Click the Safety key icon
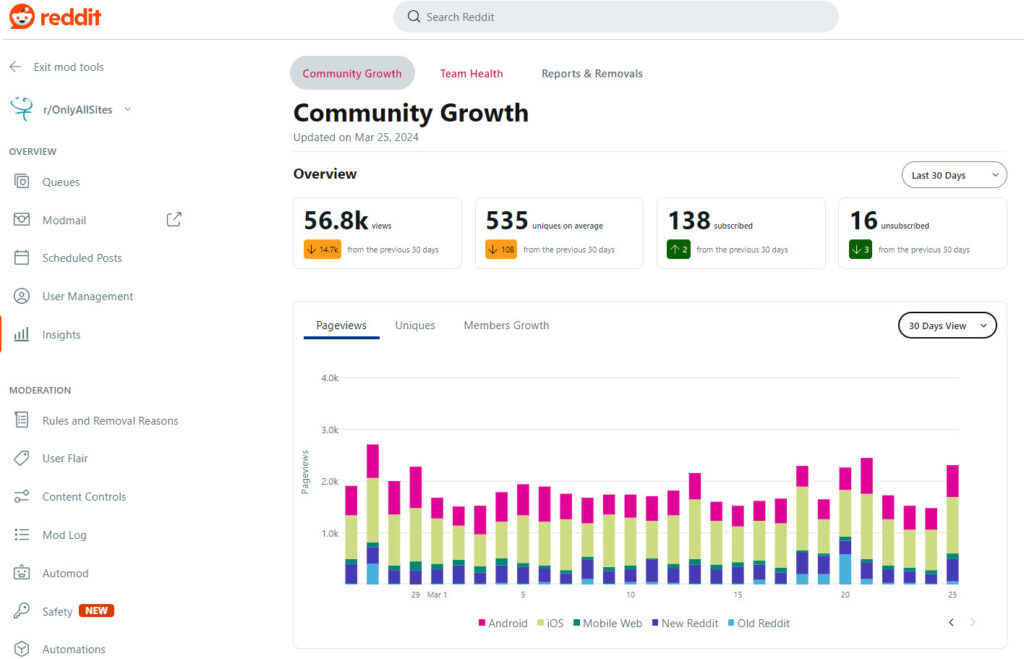 click(21, 611)
